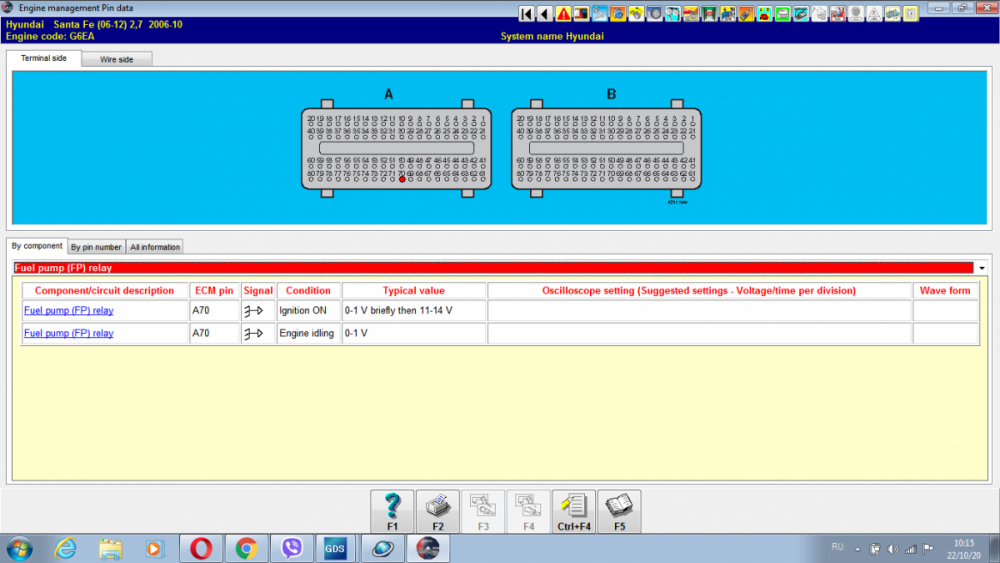The height and width of the screenshot is (563, 1000).
Task: Open the F5 book manual button
Action: [619, 511]
